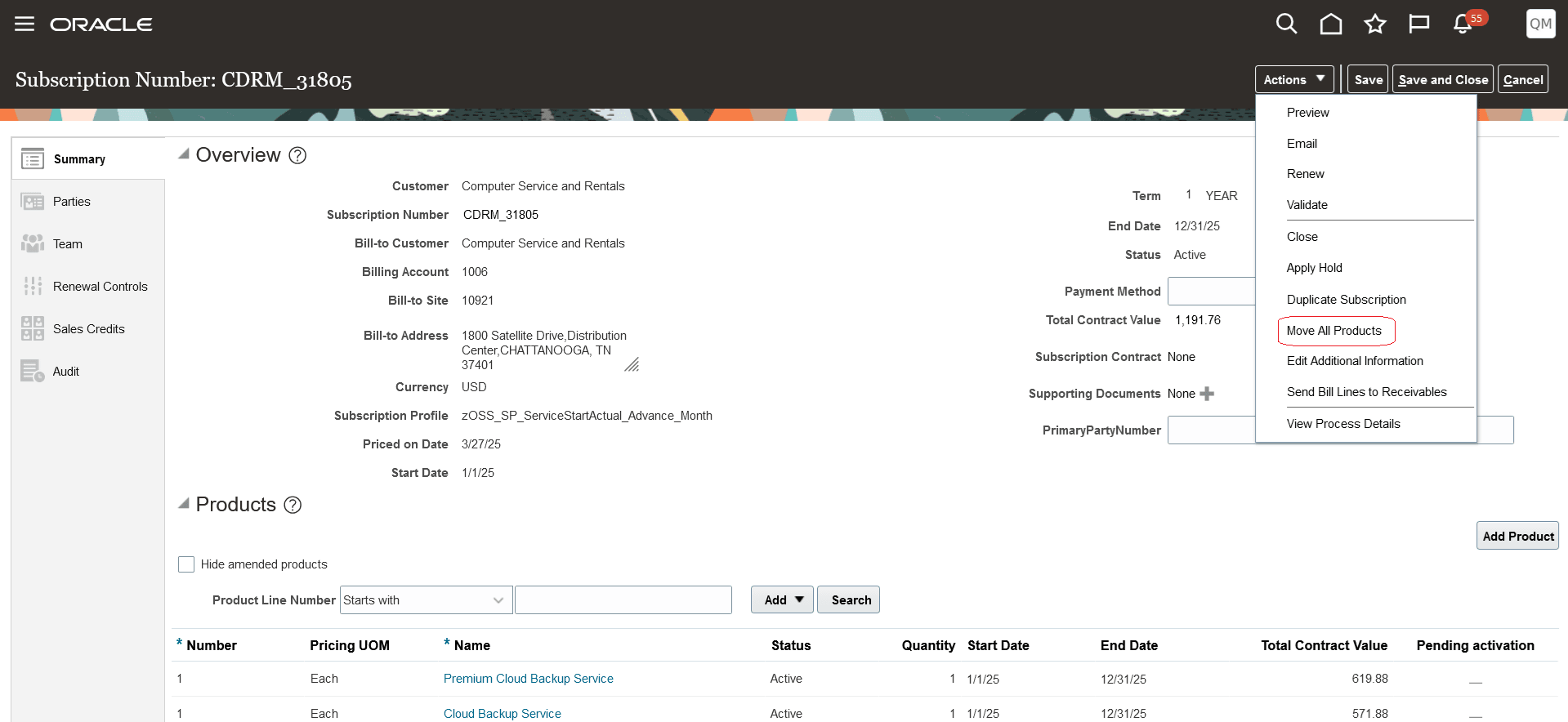
Task: Switch to Sales Credits tab
Action: point(89,329)
